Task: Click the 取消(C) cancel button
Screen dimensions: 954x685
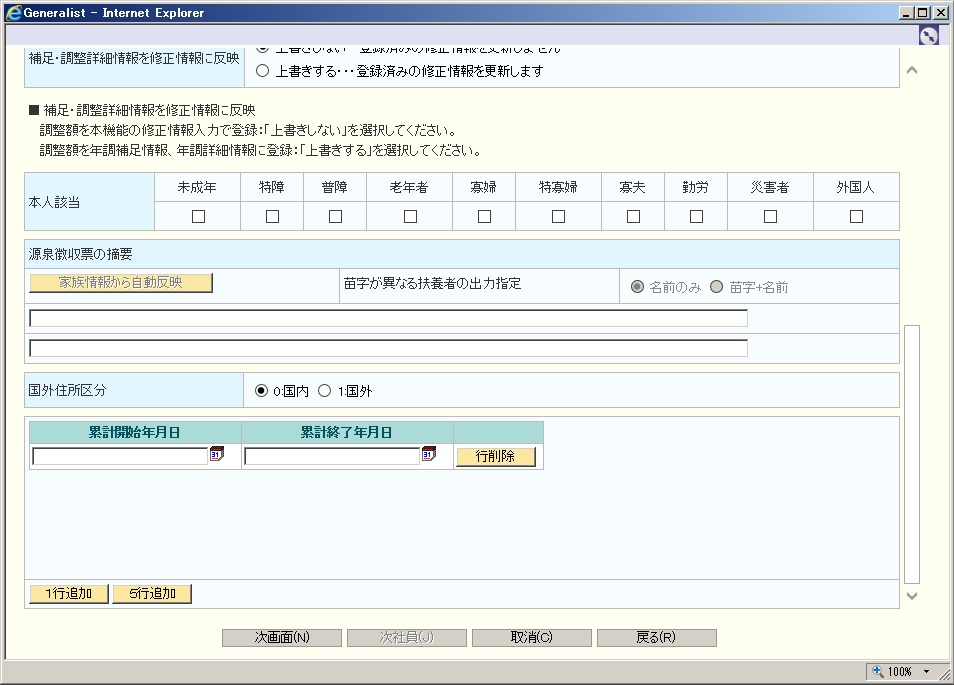Action: pos(531,638)
